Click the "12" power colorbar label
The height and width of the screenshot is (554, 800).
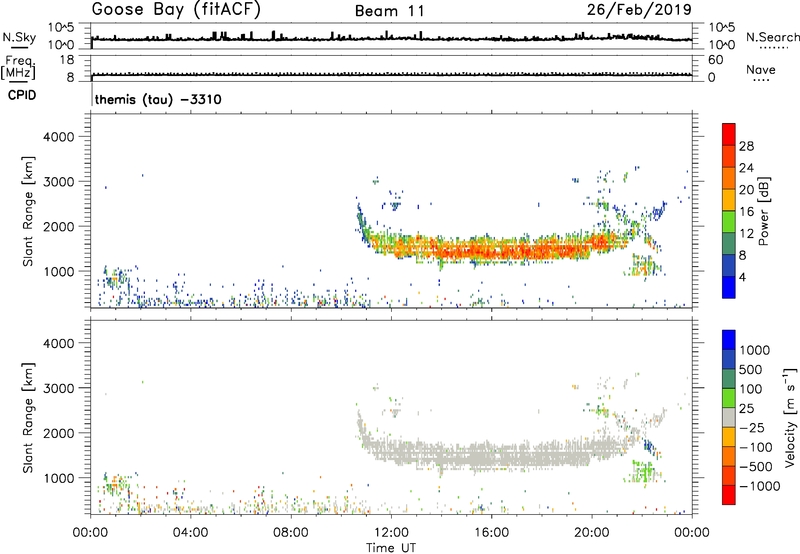tap(746, 234)
